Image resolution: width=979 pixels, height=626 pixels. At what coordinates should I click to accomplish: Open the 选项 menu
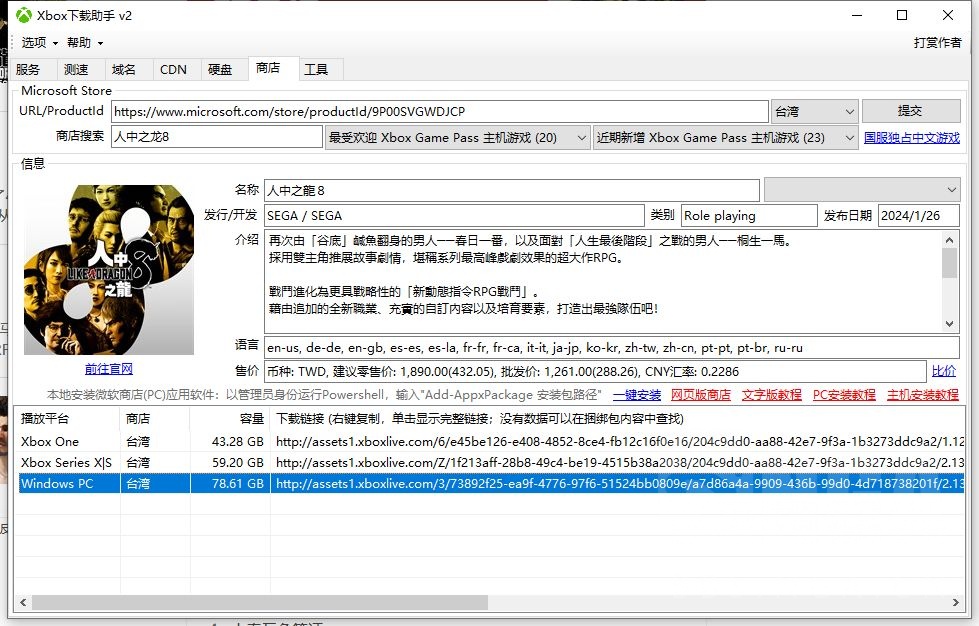pyautogui.click(x=39, y=42)
